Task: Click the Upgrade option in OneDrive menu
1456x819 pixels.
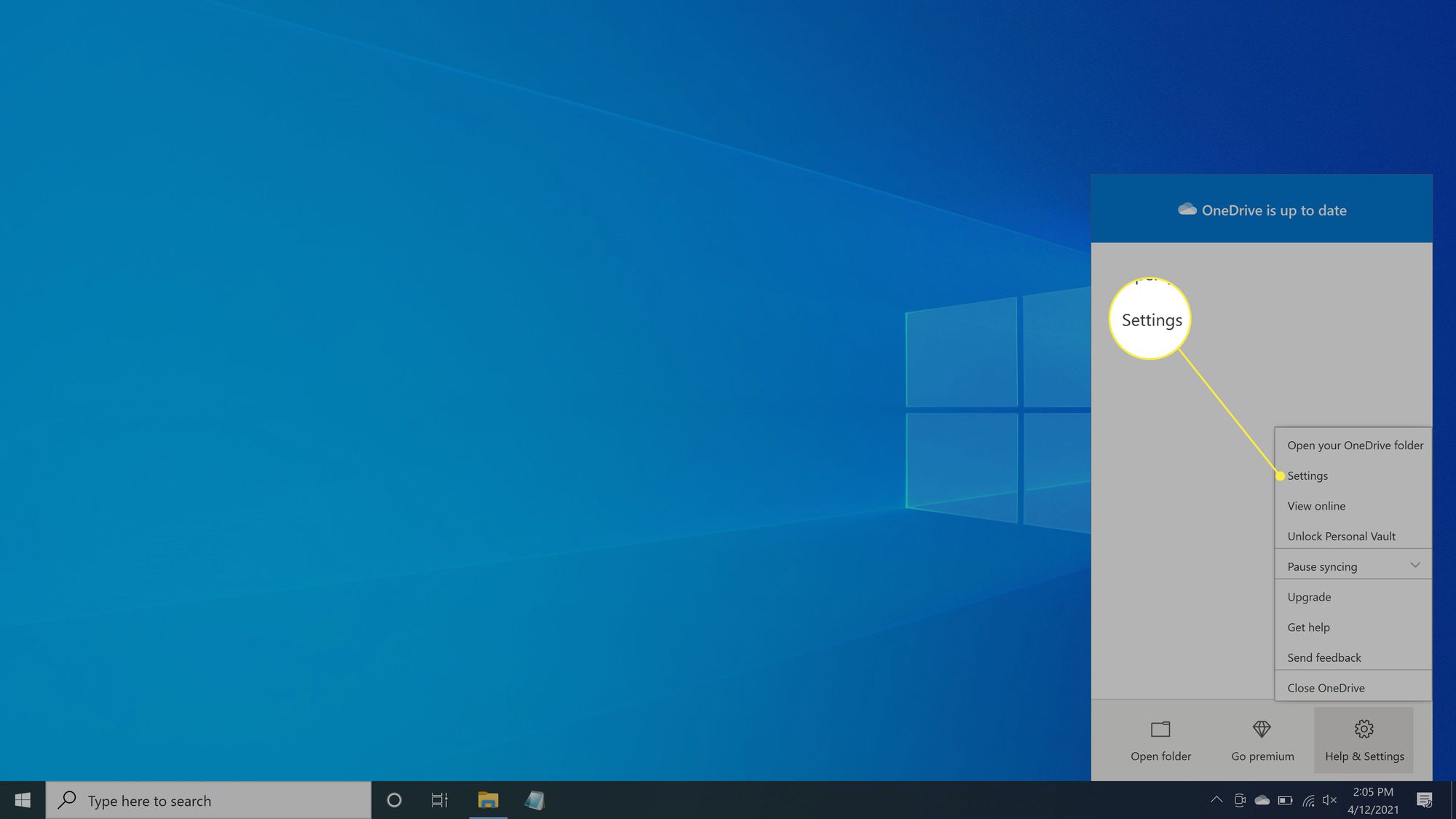Action: click(x=1309, y=596)
